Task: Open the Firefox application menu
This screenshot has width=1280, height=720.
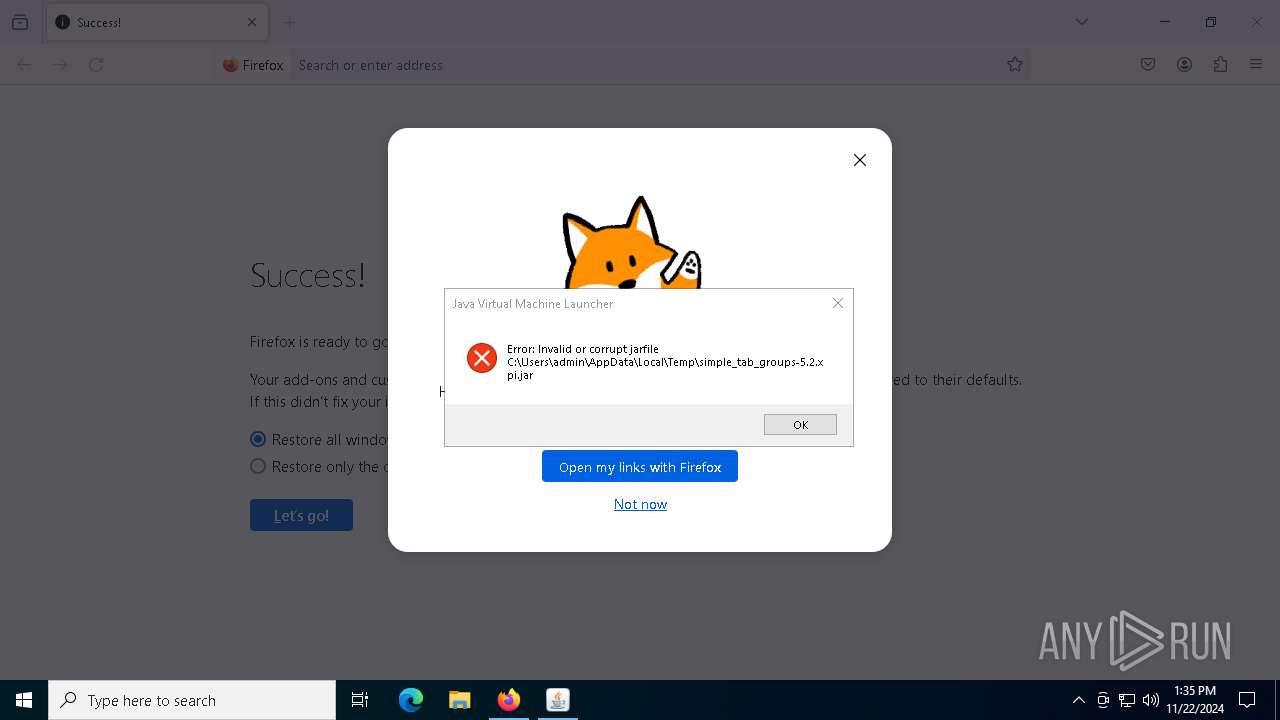Action: pyautogui.click(x=1256, y=65)
